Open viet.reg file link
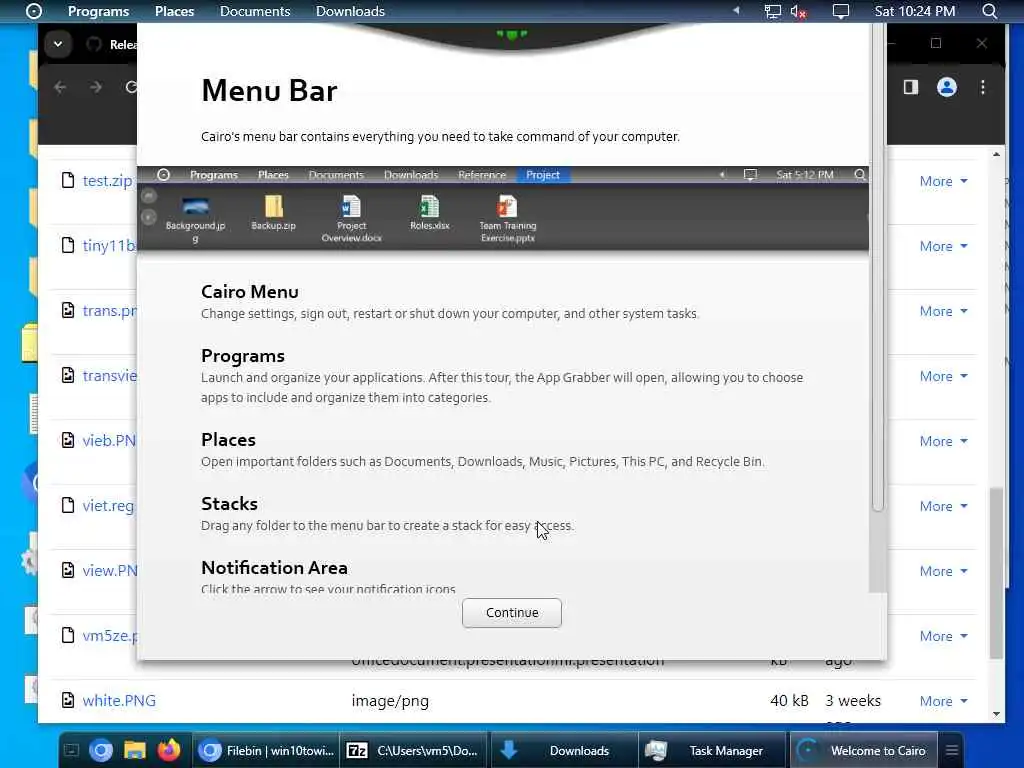The image size is (1024, 768). pyautogui.click(x=108, y=505)
